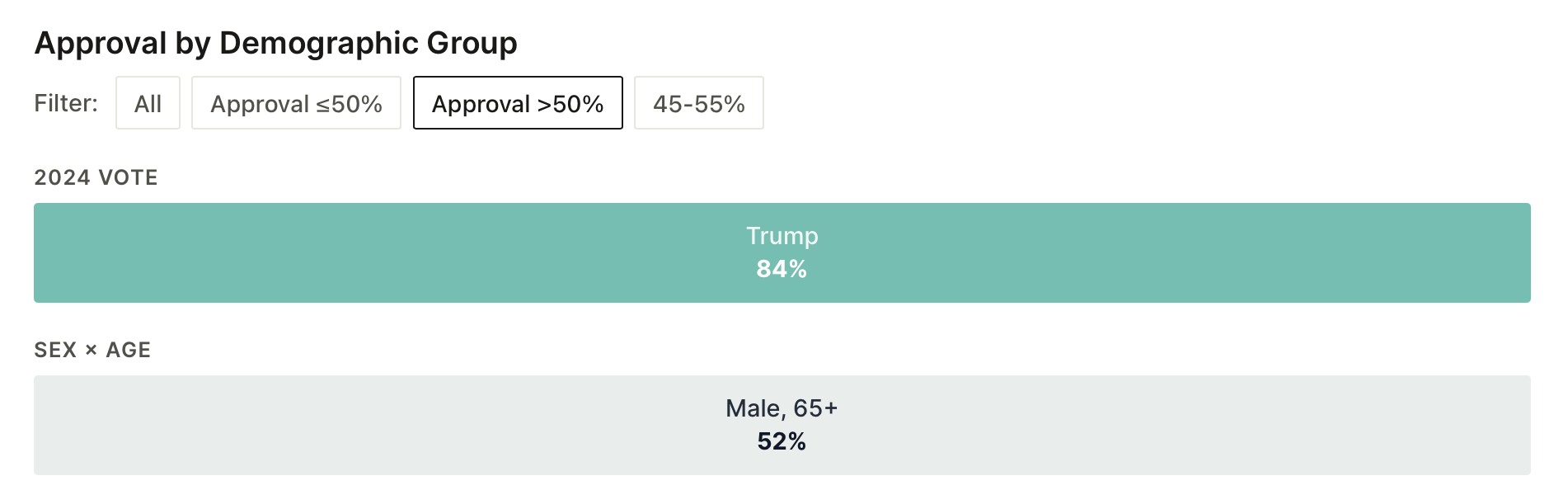Viewport: 1568px width, 490px height.
Task: Switch to the 45-55% range tab
Action: click(x=699, y=103)
